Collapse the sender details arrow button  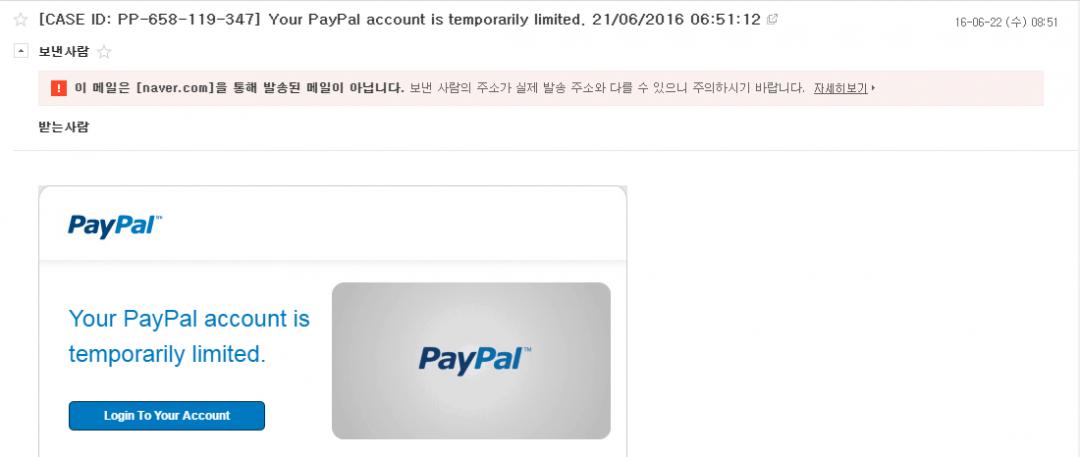(21, 51)
